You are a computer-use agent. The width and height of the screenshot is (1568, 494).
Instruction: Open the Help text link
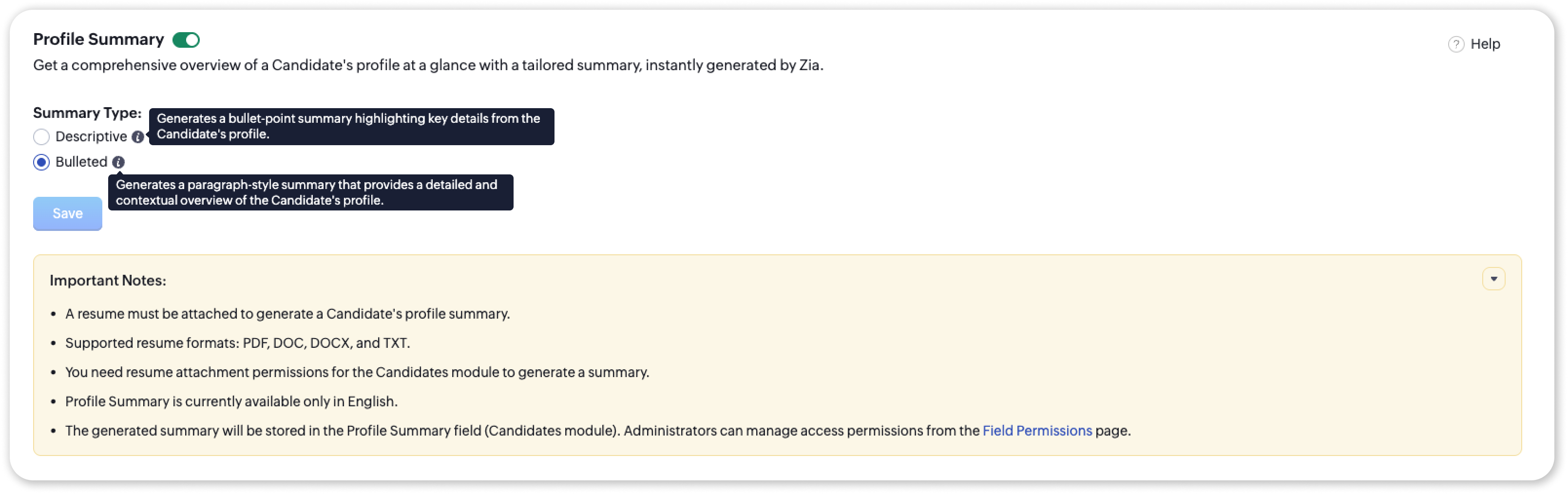(x=1485, y=44)
